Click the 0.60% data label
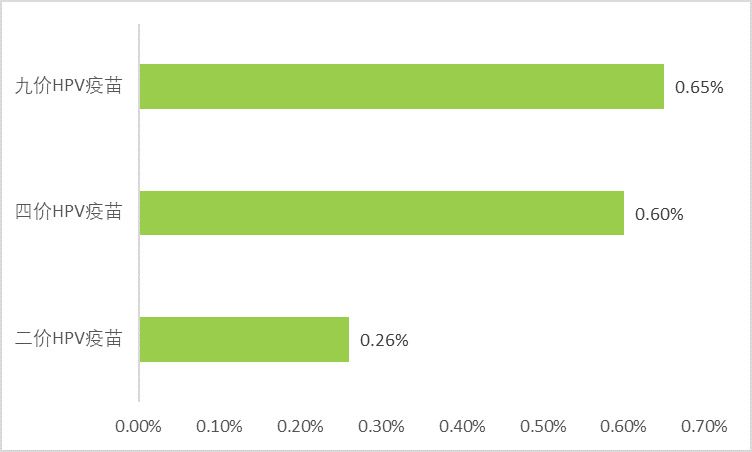 (659, 214)
